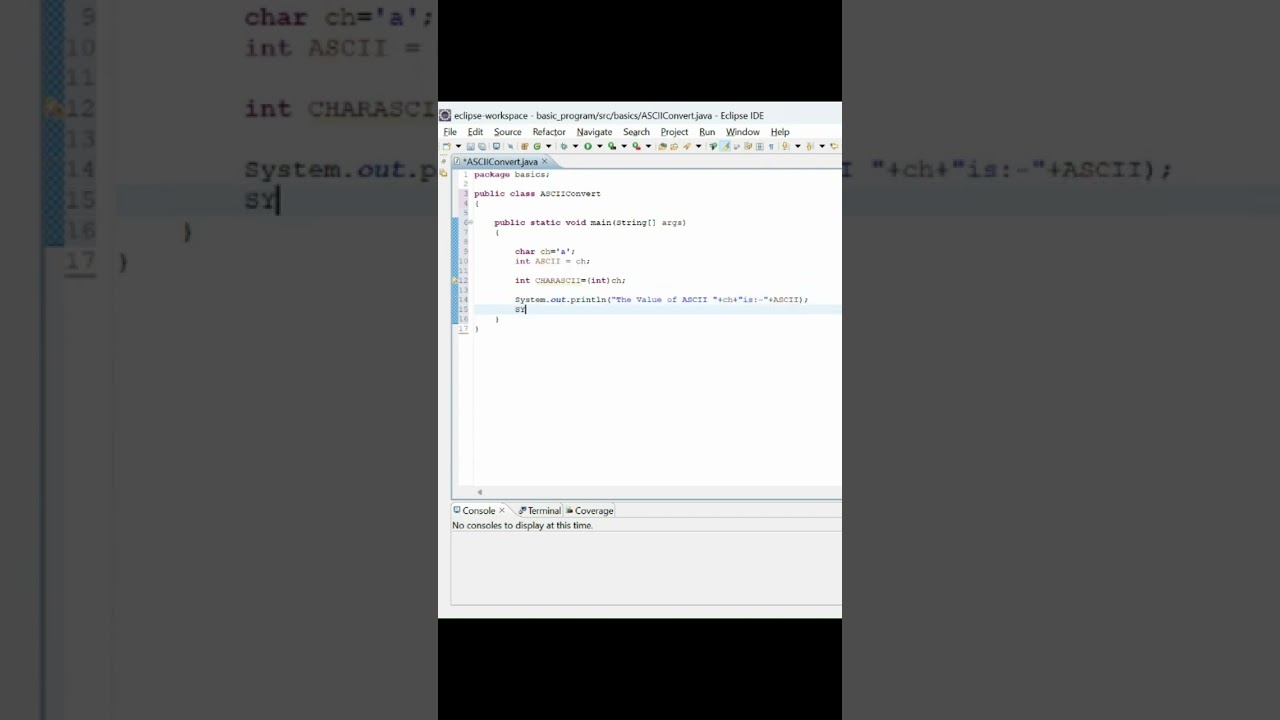The image size is (1280, 720).
Task: Select the ASCIIConvert.java editor tab
Action: tap(499, 162)
